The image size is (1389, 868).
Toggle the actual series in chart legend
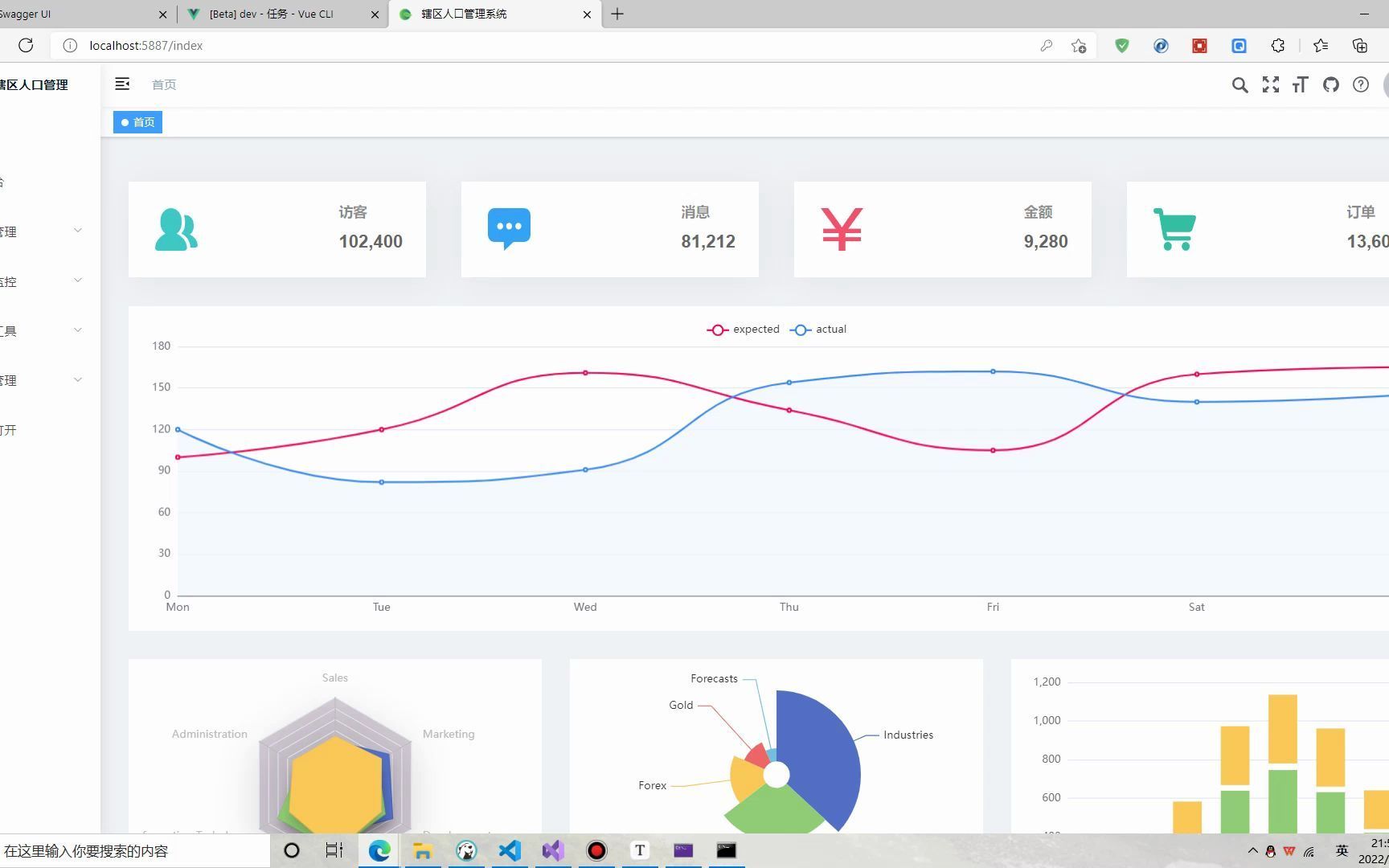pyautogui.click(x=818, y=330)
